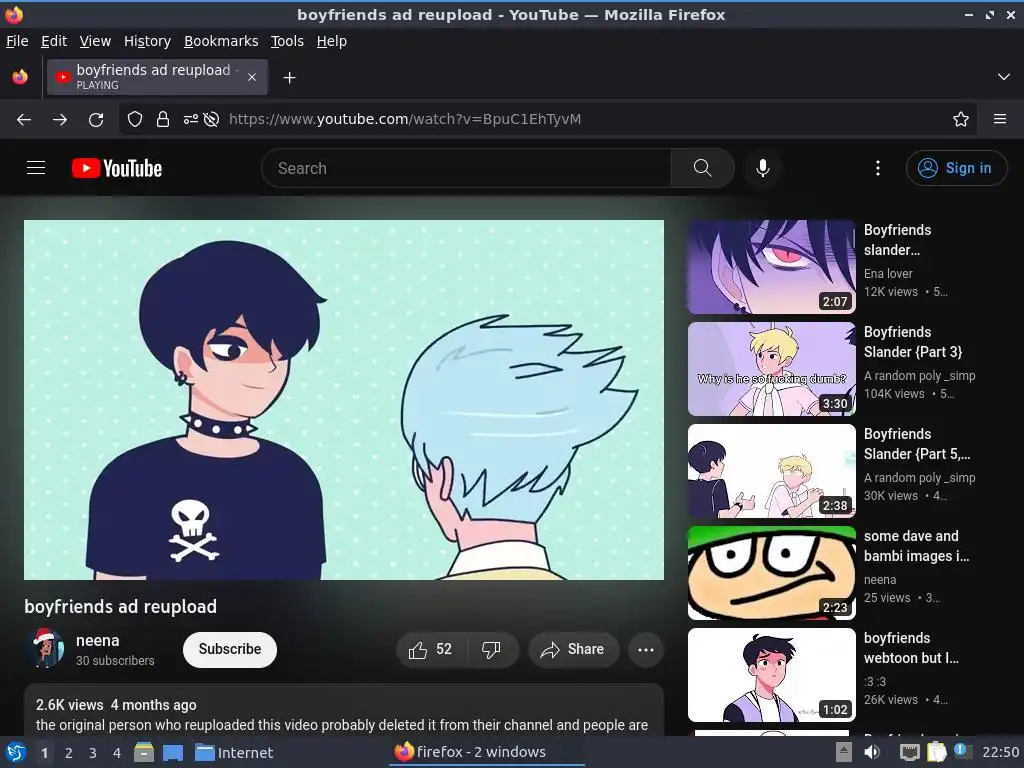The width and height of the screenshot is (1024, 768).
Task: Open file manager icon in taskbar
Action: click(144, 752)
